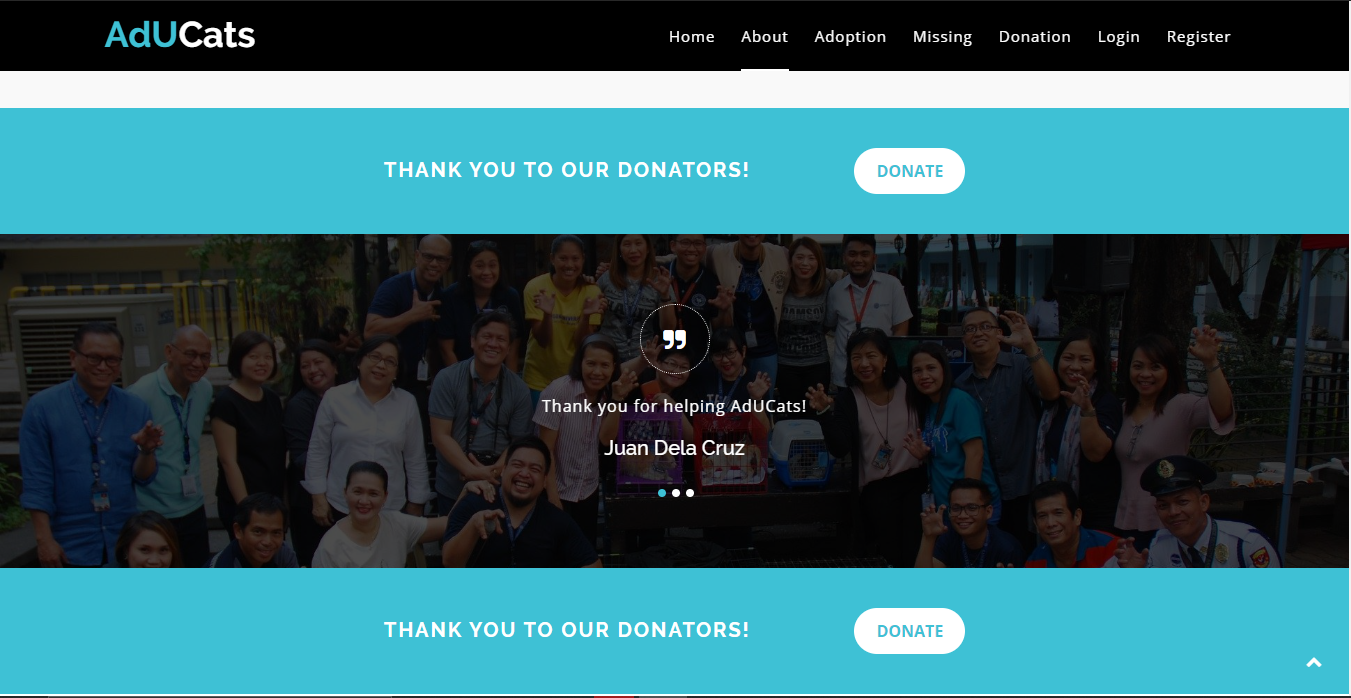Click Donate button above the group photo
Image resolution: width=1351 pixels, height=698 pixels.
(909, 171)
